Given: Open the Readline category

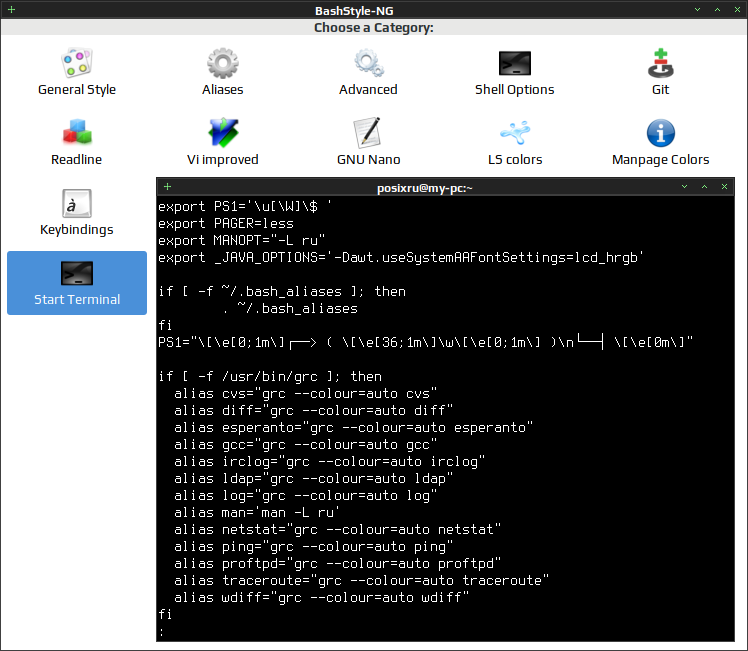Looking at the screenshot, I should click(x=76, y=142).
